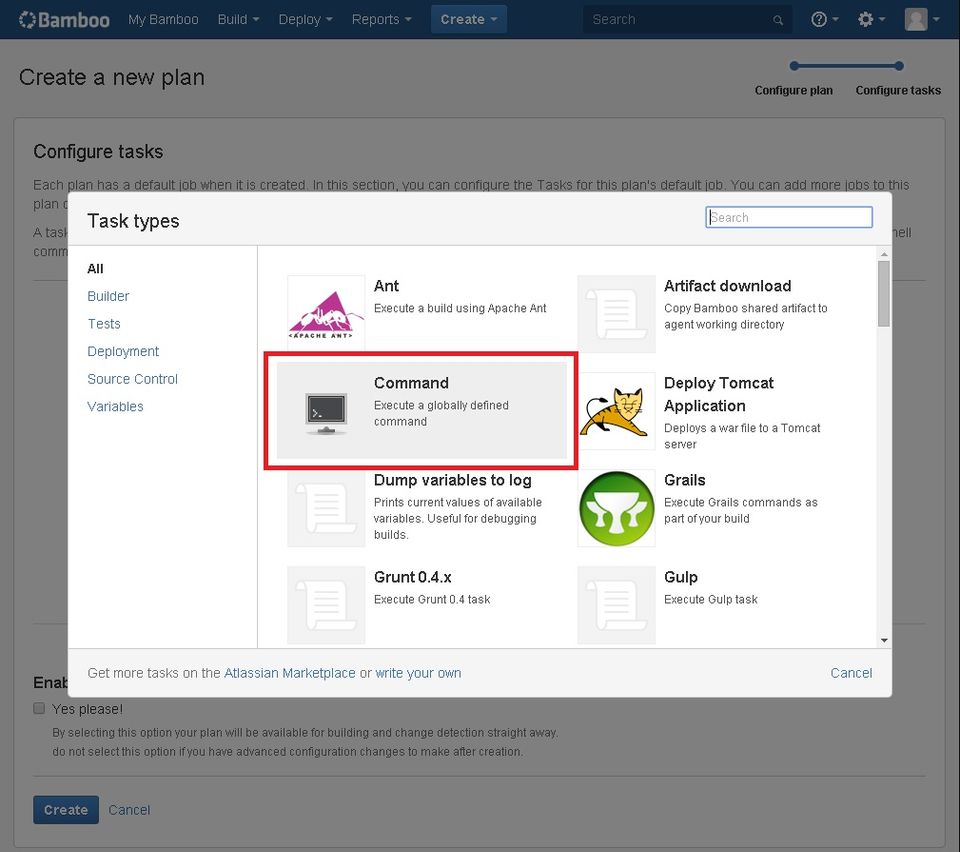
Task: Filter tasks by Builder category
Action: point(108,296)
